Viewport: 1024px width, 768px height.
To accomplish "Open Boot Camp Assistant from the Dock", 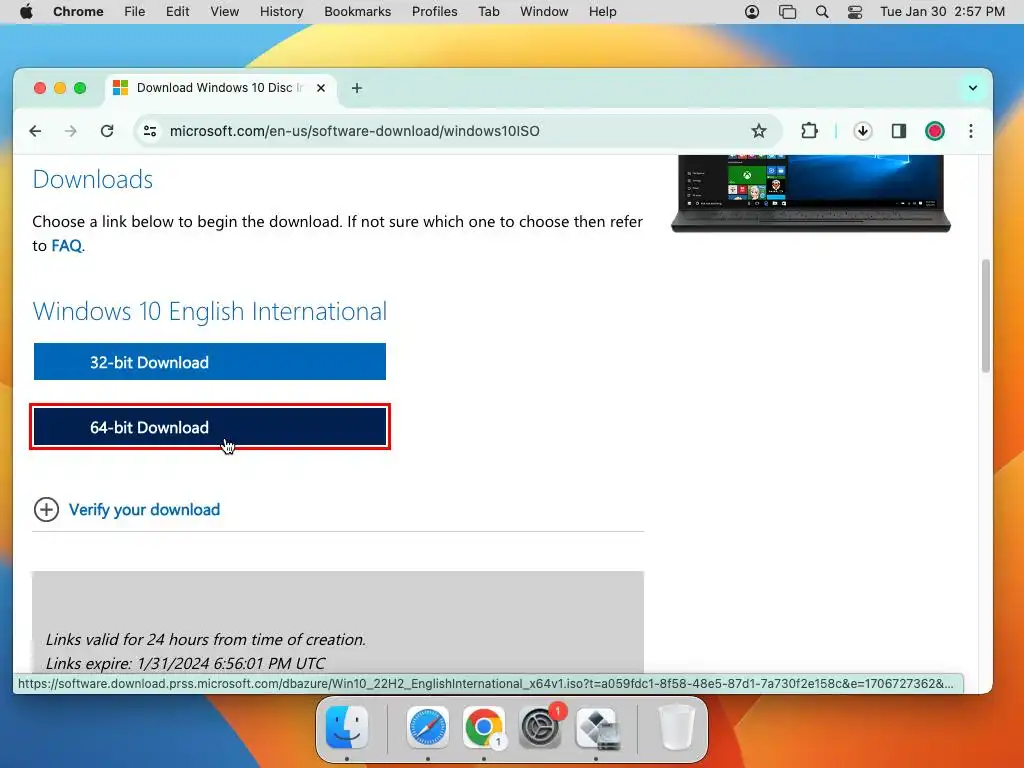I will 598,727.
